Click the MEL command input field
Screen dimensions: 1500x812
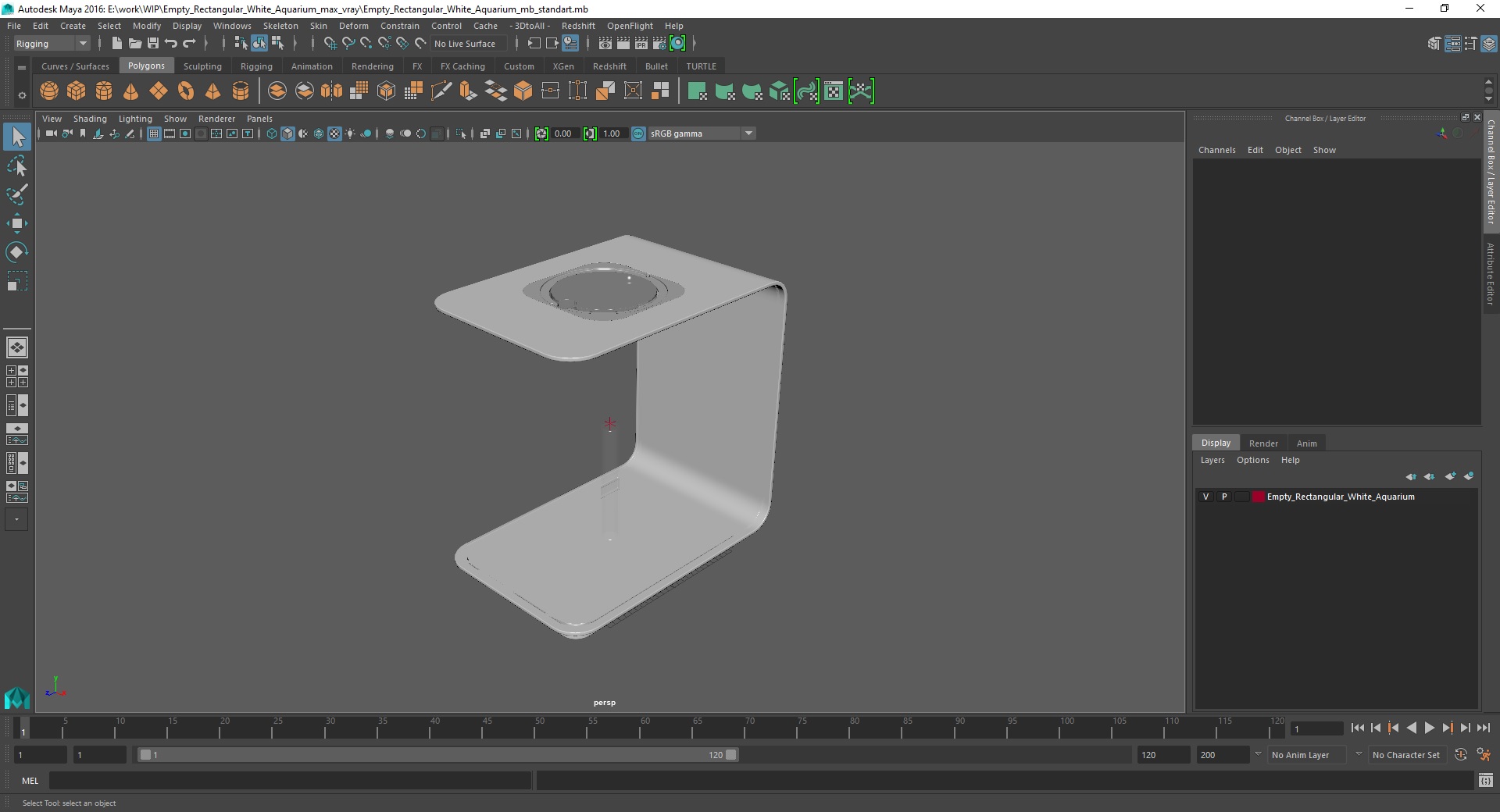pyautogui.click(x=291, y=781)
